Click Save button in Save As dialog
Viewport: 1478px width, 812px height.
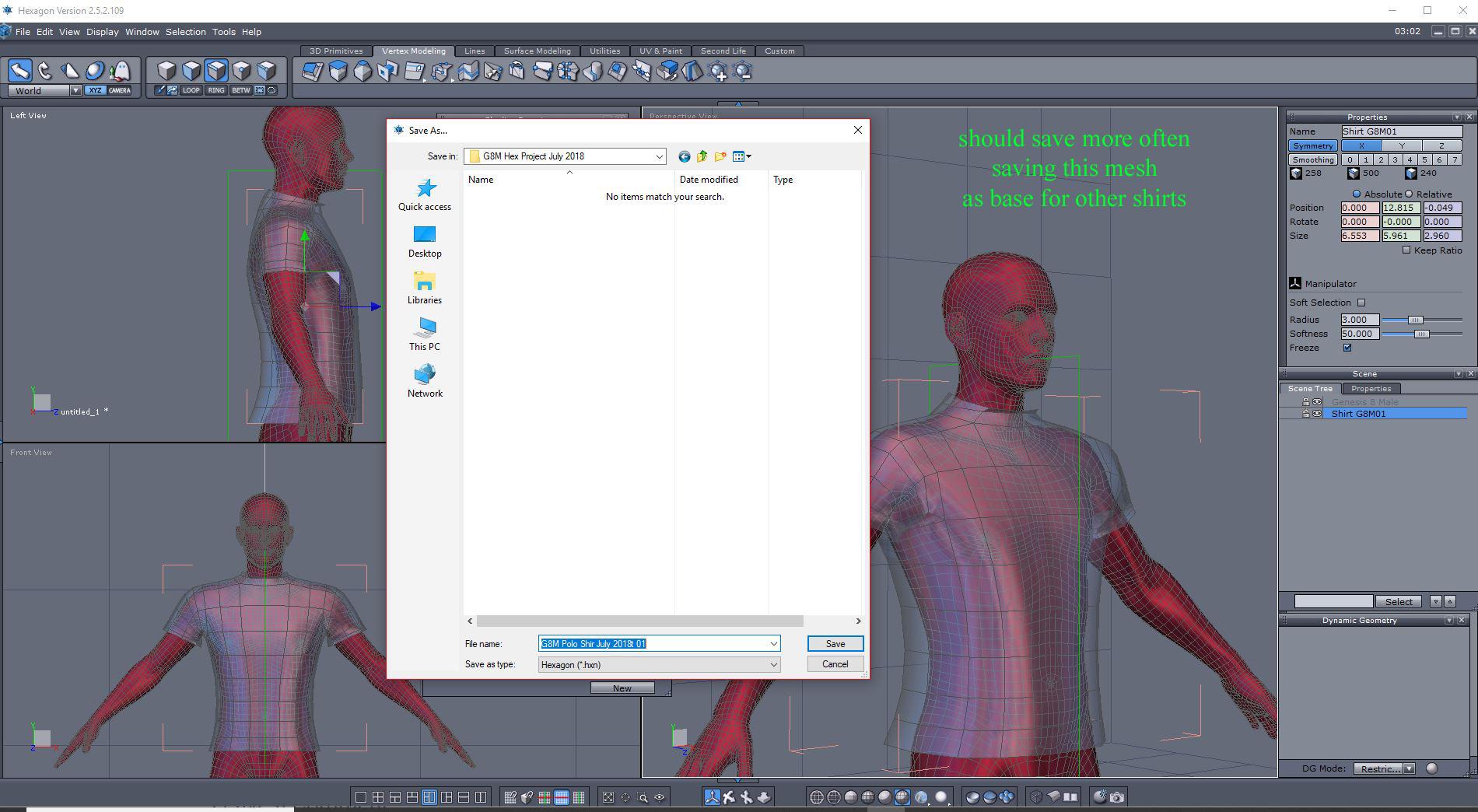835,644
